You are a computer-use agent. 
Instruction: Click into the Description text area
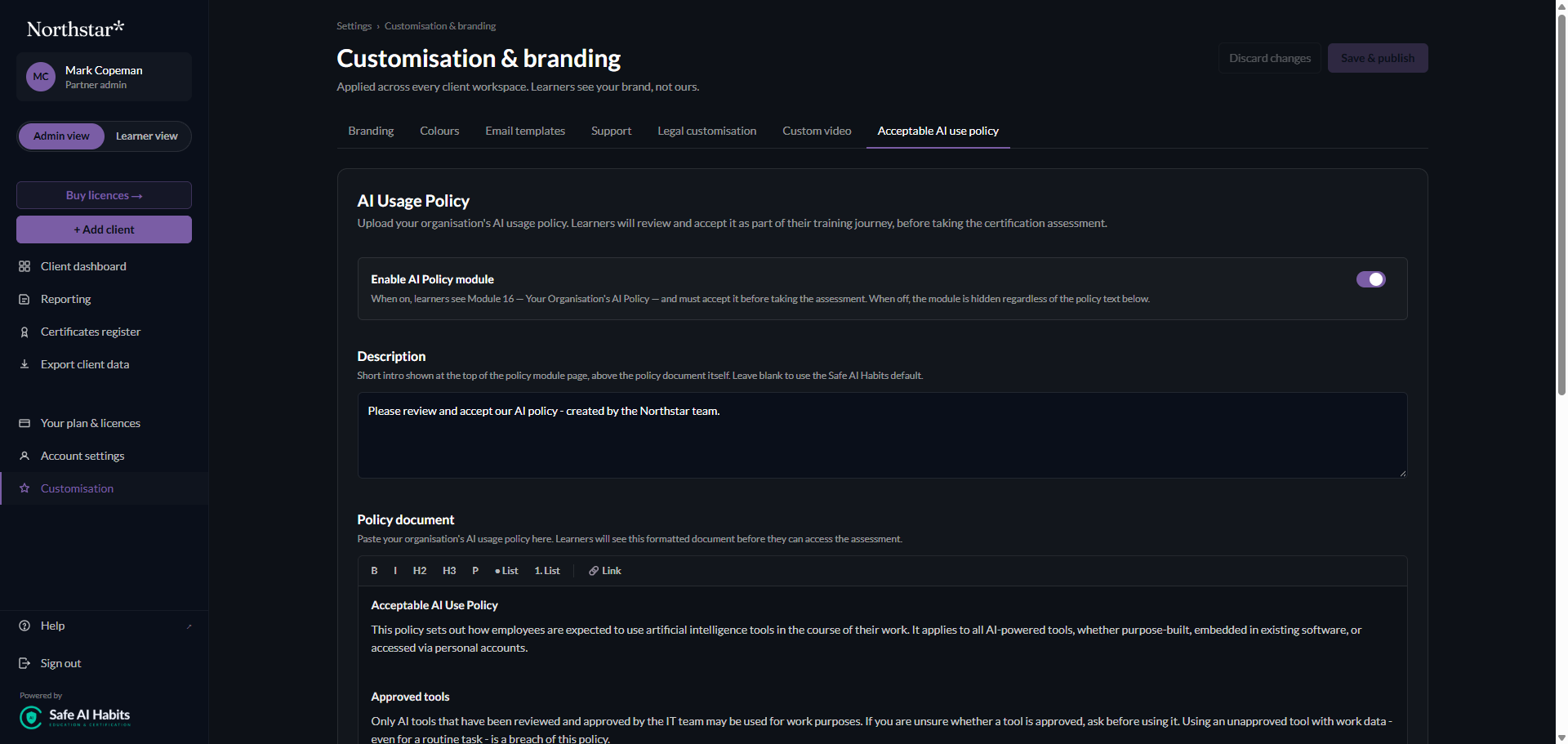[x=882, y=435]
